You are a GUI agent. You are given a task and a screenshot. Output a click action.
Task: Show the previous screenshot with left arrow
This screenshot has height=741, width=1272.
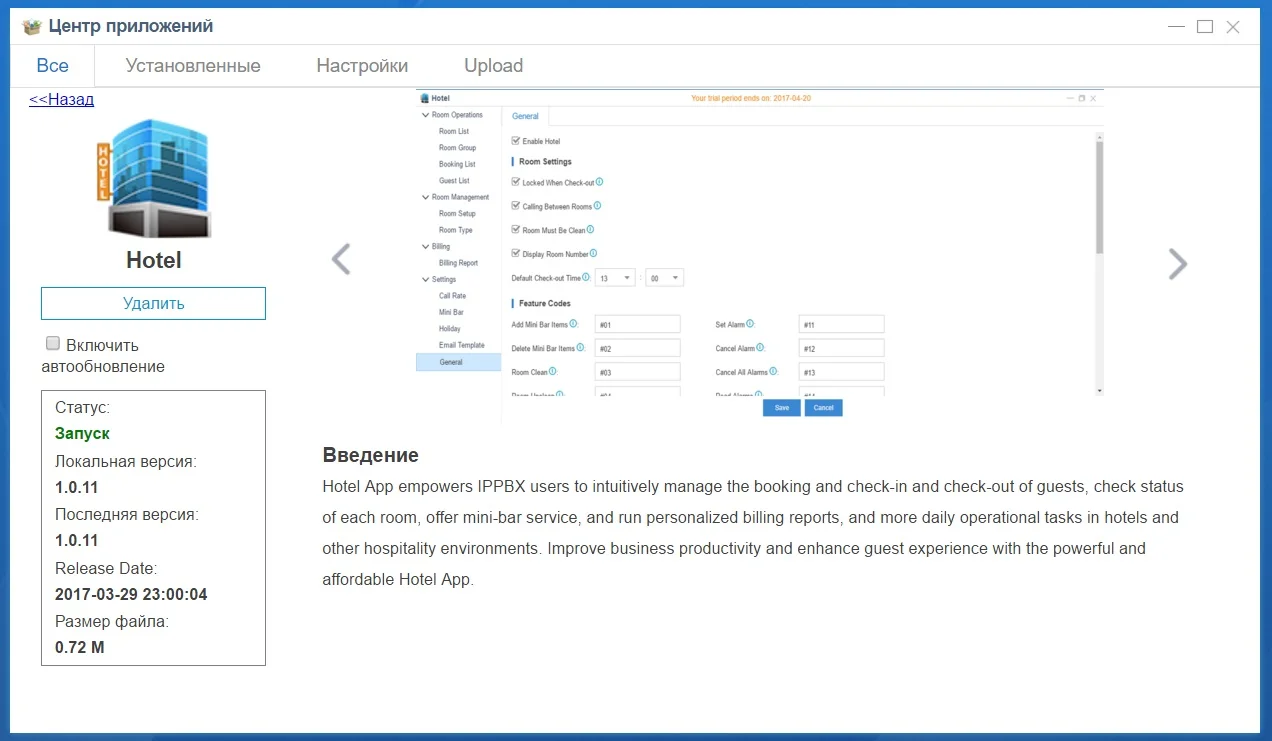341,260
